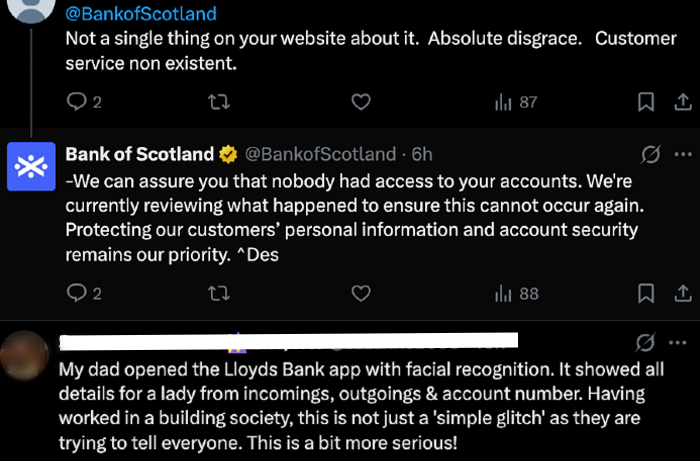Like the Bank of Scotland reply
700x461 pixels.
tap(362, 293)
